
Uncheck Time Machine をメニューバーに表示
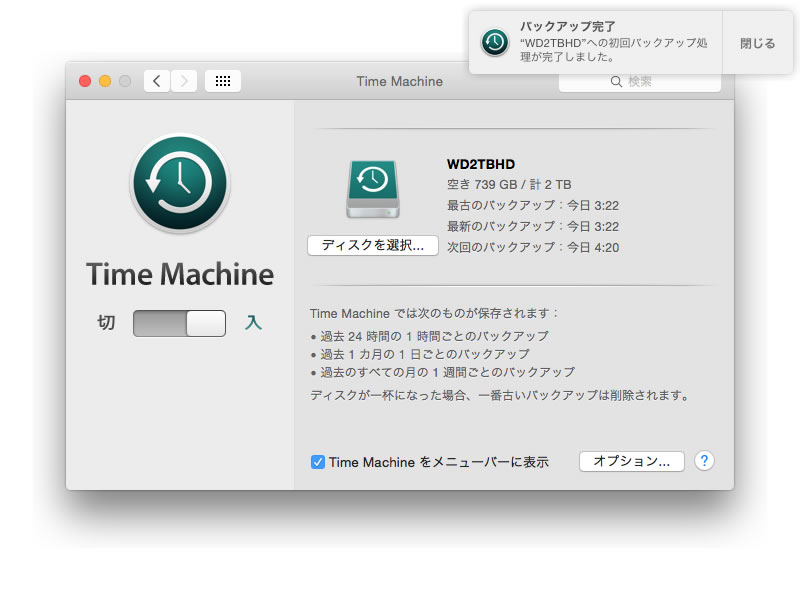pyautogui.click(x=317, y=462)
